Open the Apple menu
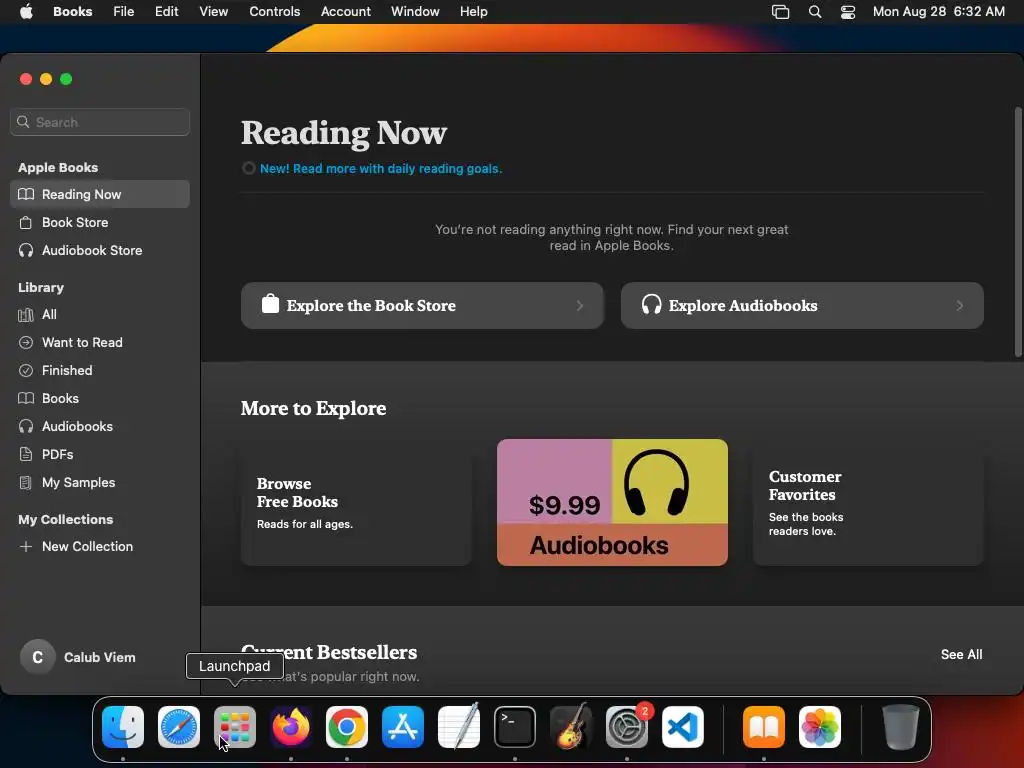Viewport: 1024px width, 768px height. (x=26, y=12)
